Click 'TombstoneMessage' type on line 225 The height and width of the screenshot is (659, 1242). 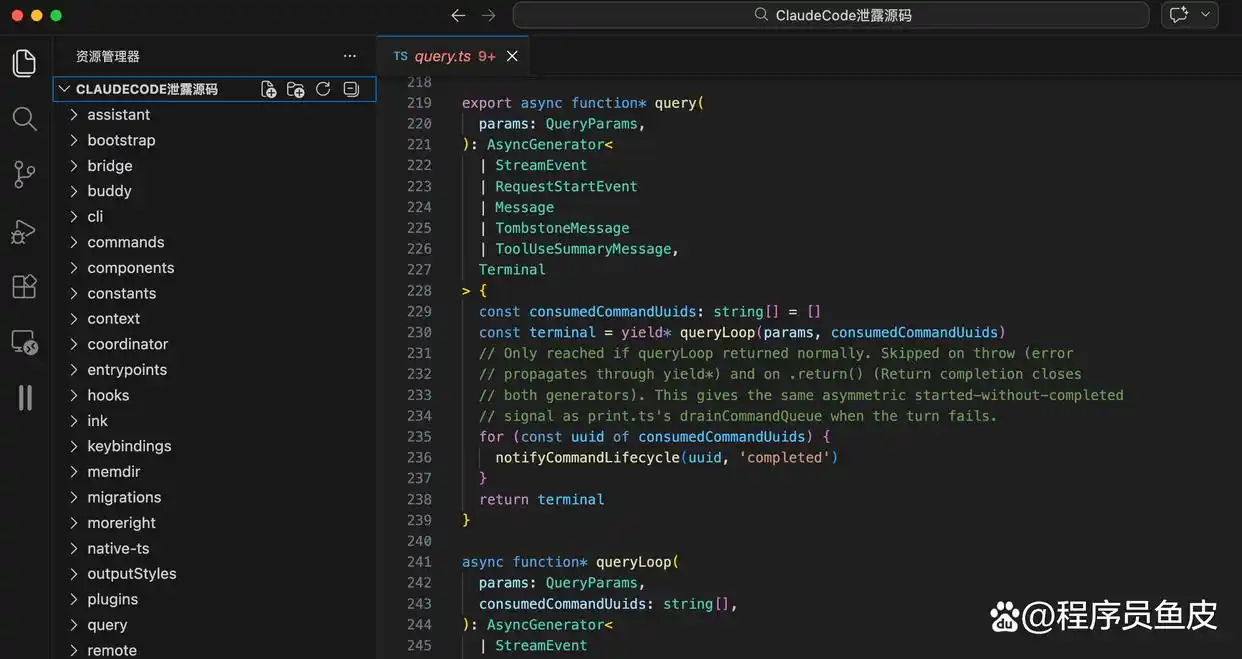562,228
